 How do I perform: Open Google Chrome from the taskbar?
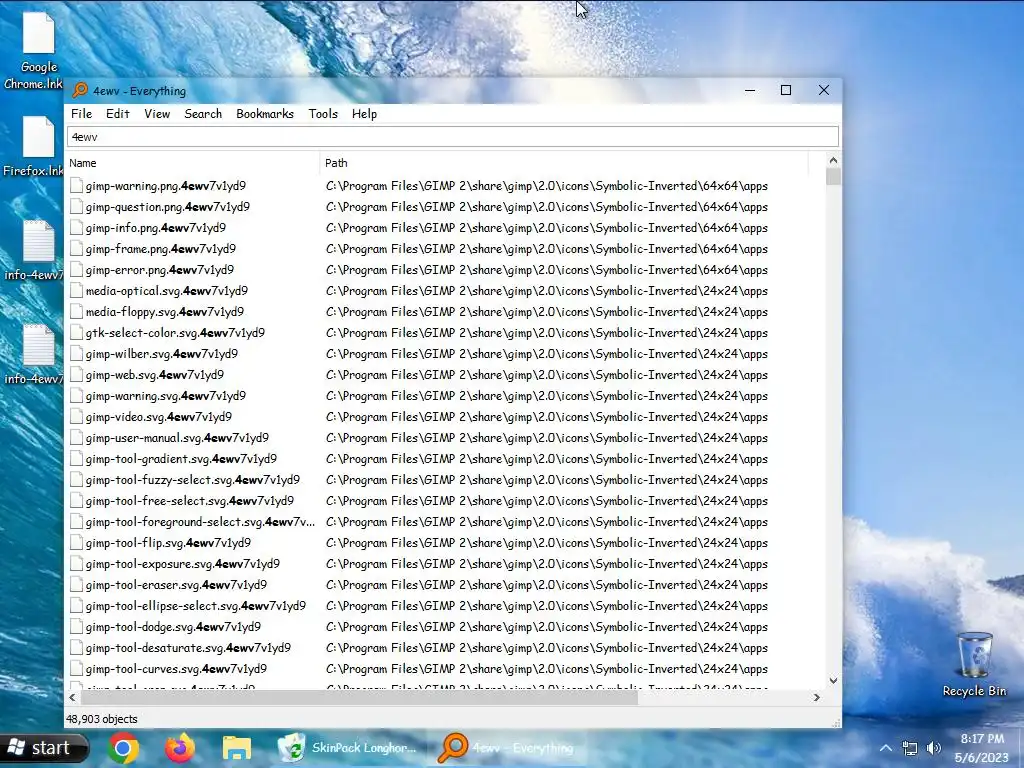123,748
